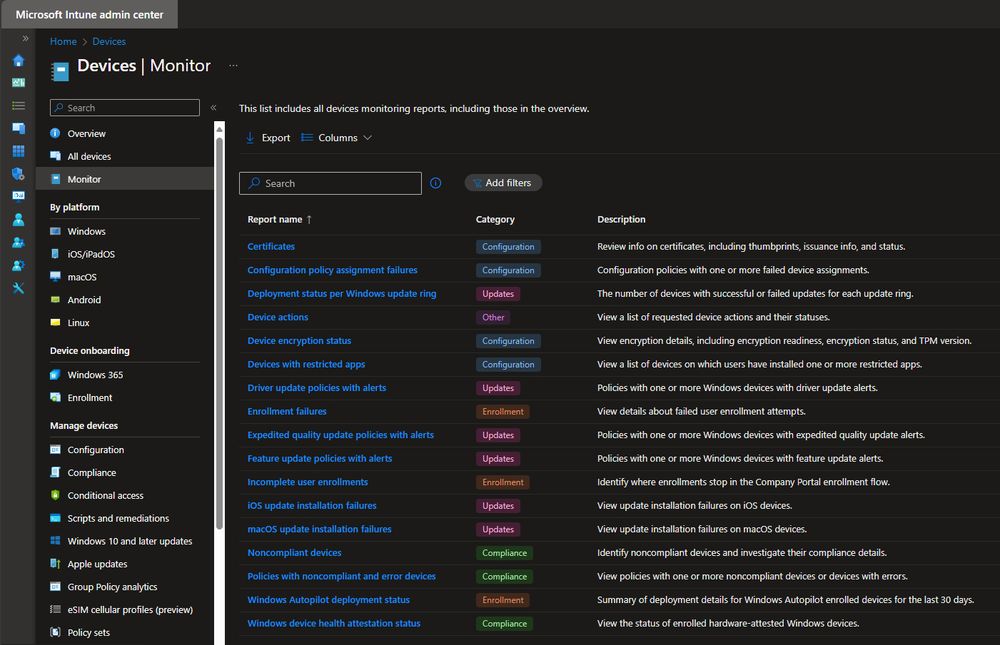Click the Export download button
Image resolution: width=1000 pixels, height=645 pixels.
pyautogui.click(x=268, y=138)
